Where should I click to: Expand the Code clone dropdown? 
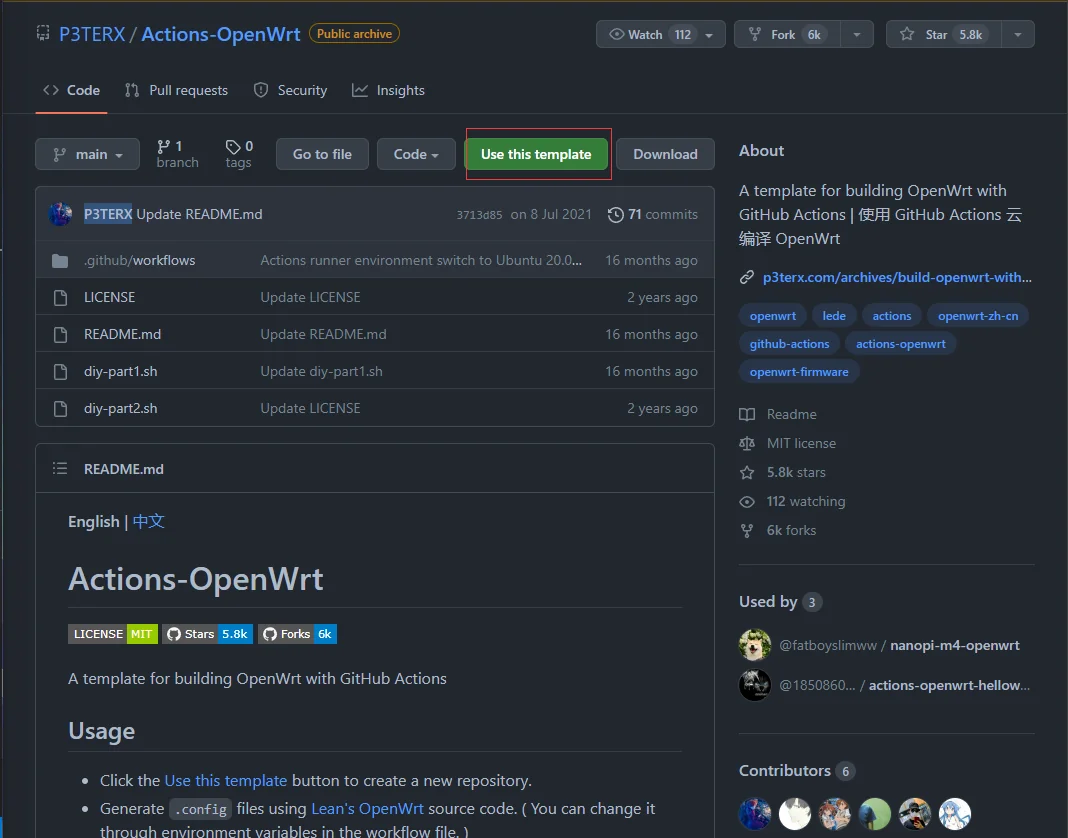416,154
